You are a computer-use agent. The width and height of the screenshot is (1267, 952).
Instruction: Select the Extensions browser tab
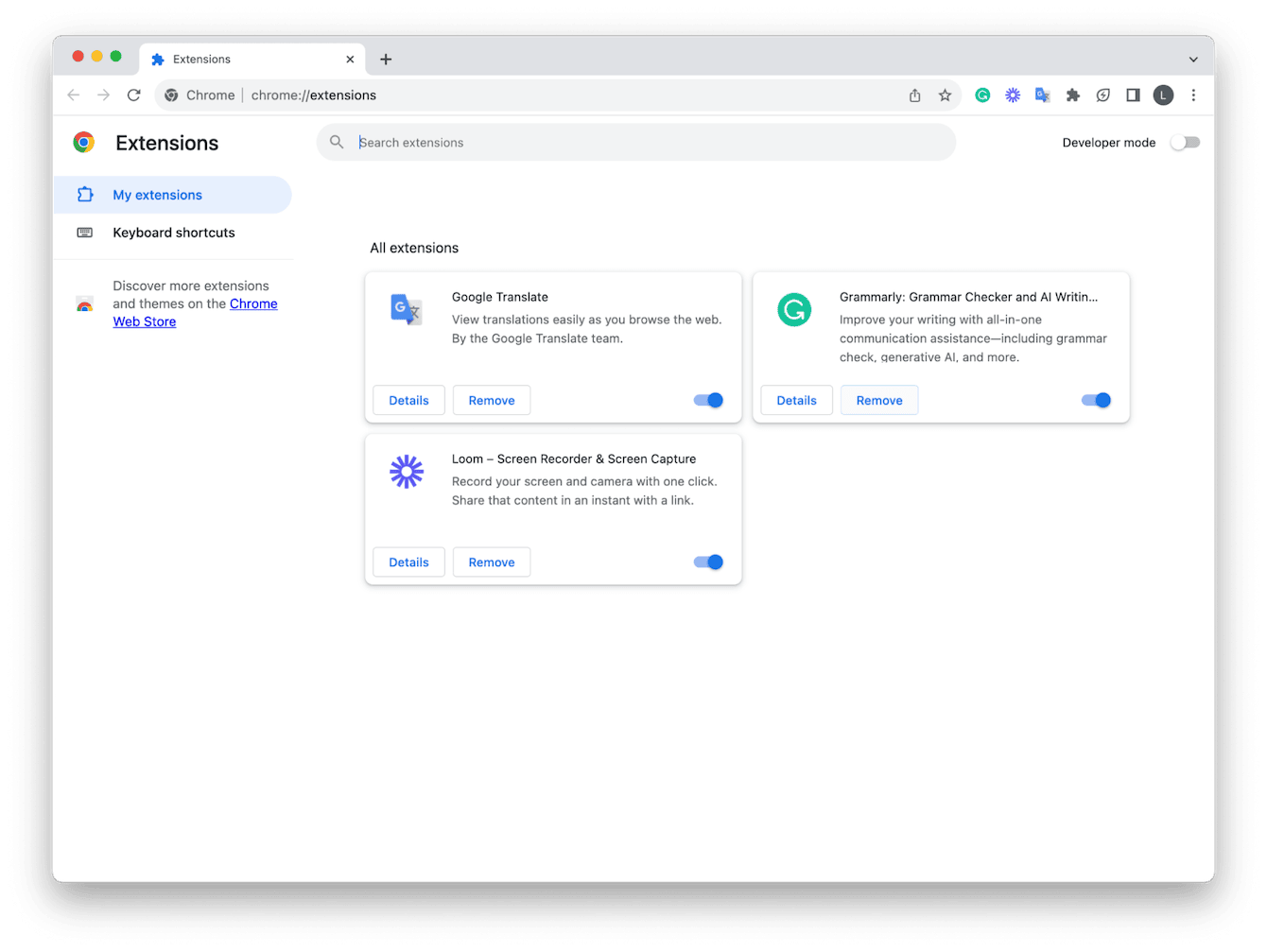tap(252, 60)
